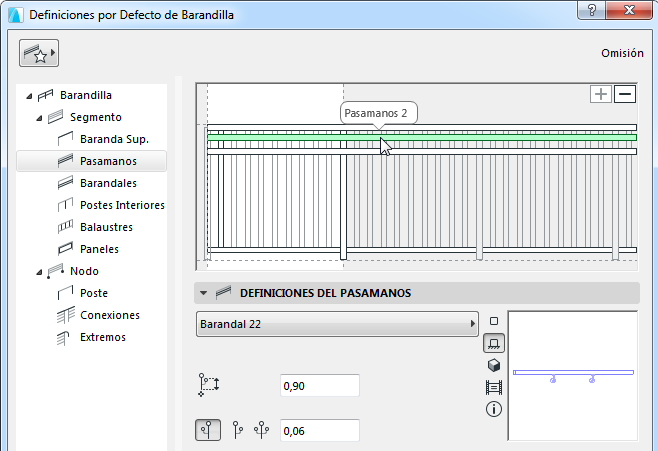The height and width of the screenshot is (451, 658).
Task: Toggle two-sided anchor offset option
Action: pyautogui.click(x=261, y=430)
